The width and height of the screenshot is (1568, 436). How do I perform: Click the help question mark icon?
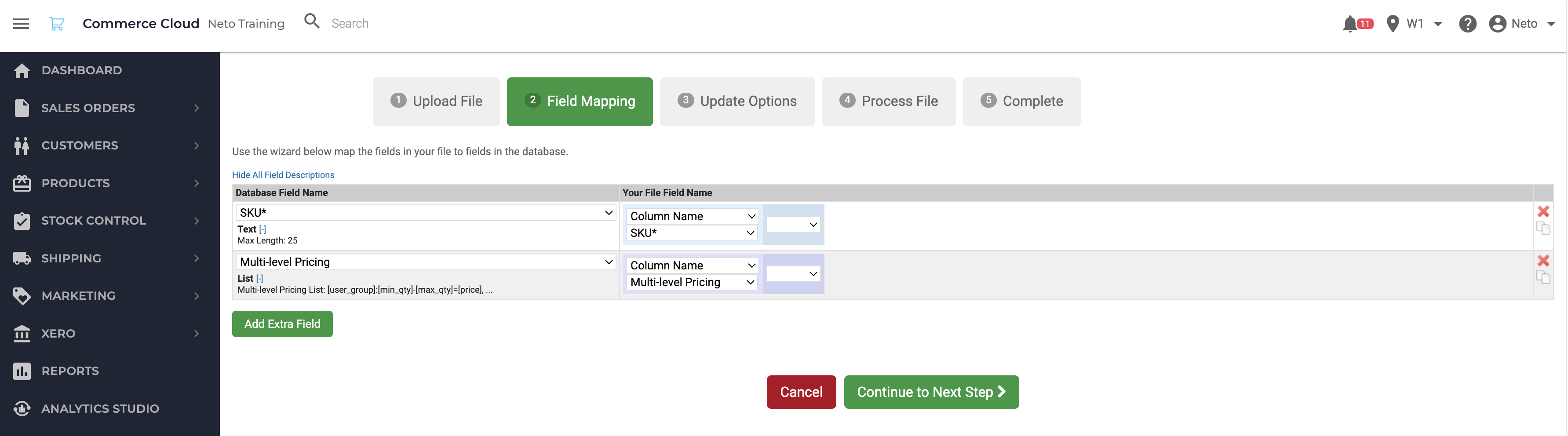[x=1467, y=24]
